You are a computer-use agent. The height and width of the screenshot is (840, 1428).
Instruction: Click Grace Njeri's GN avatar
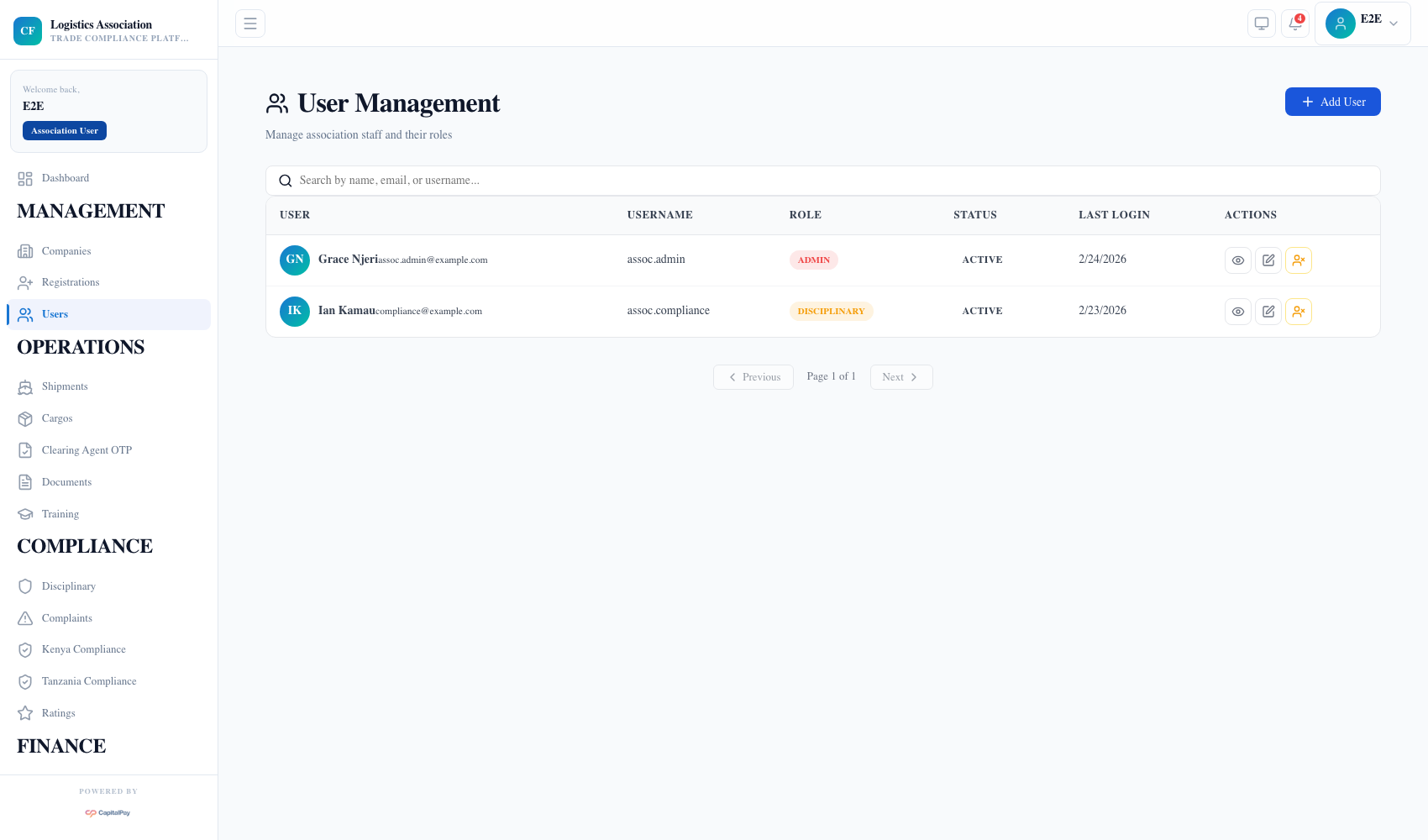pos(295,260)
